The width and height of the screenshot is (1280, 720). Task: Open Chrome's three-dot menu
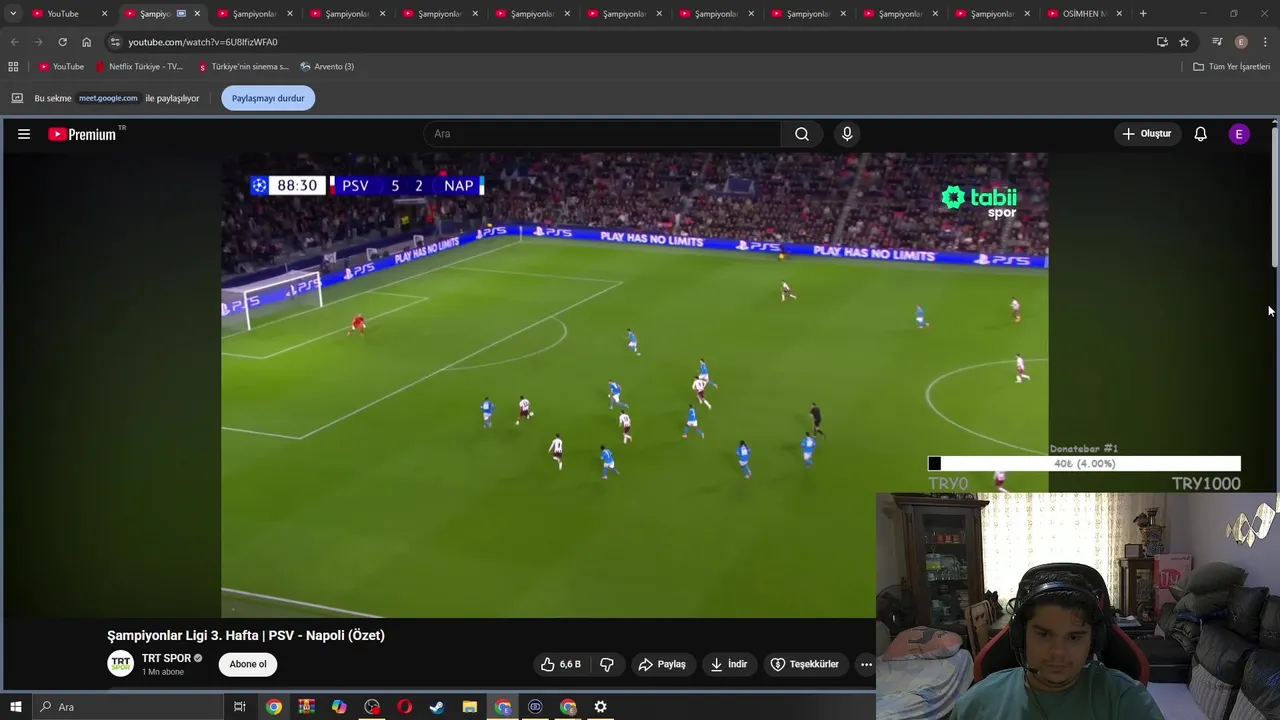pos(1265,42)
